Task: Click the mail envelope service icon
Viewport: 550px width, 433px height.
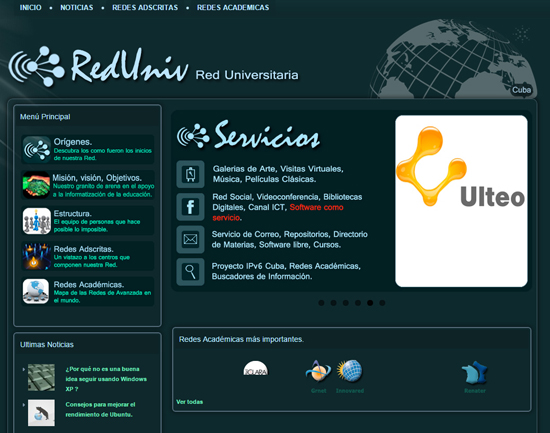Action: [190, 239]
